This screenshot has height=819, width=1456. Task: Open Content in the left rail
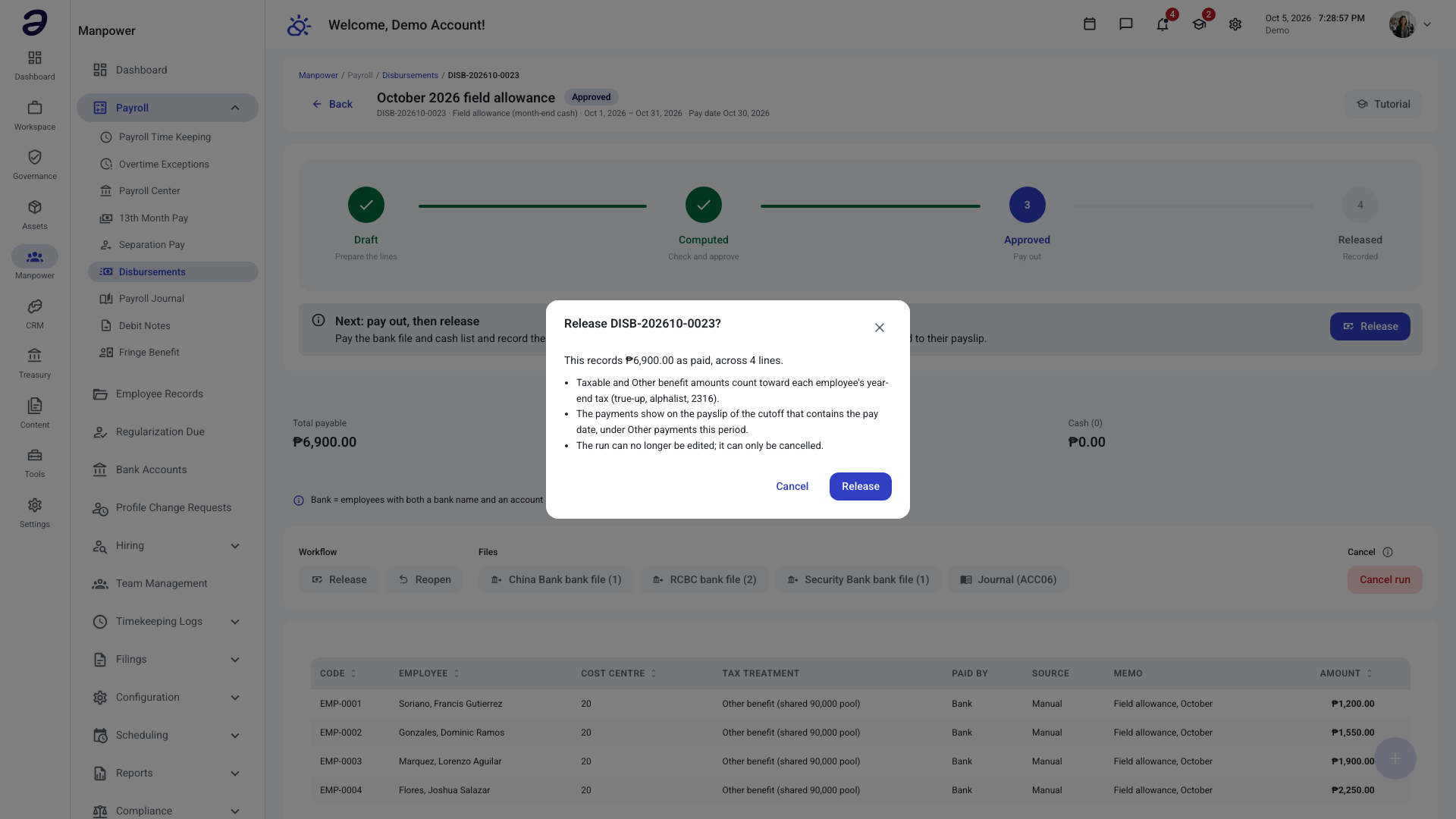(35, 413)
